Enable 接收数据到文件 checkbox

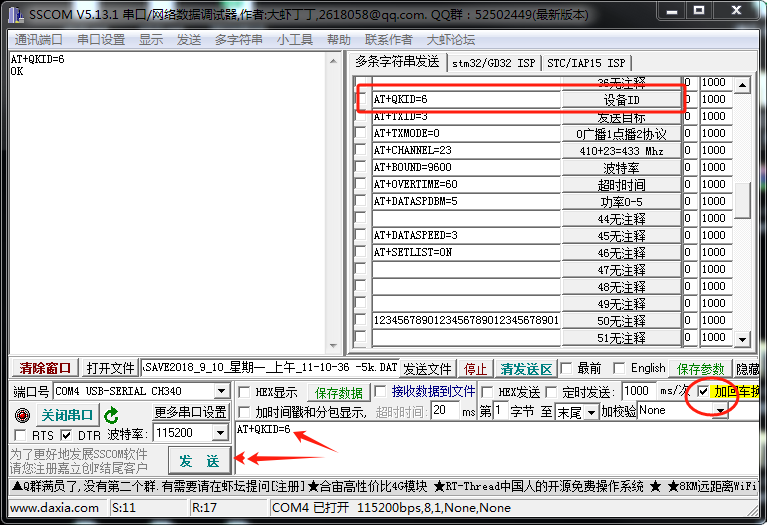pos(380,391)
